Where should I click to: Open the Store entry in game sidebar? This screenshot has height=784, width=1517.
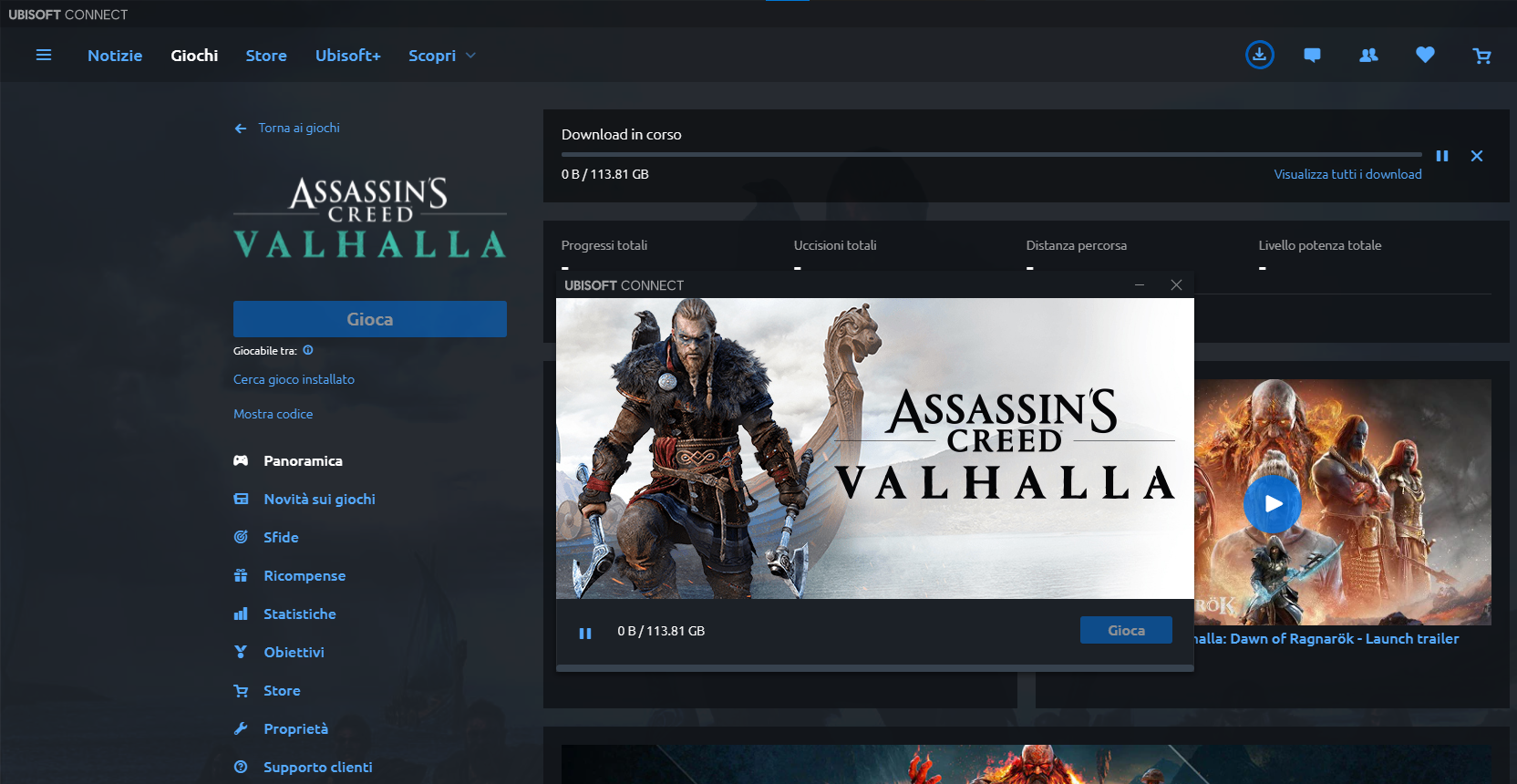click(x=282, y=691)
